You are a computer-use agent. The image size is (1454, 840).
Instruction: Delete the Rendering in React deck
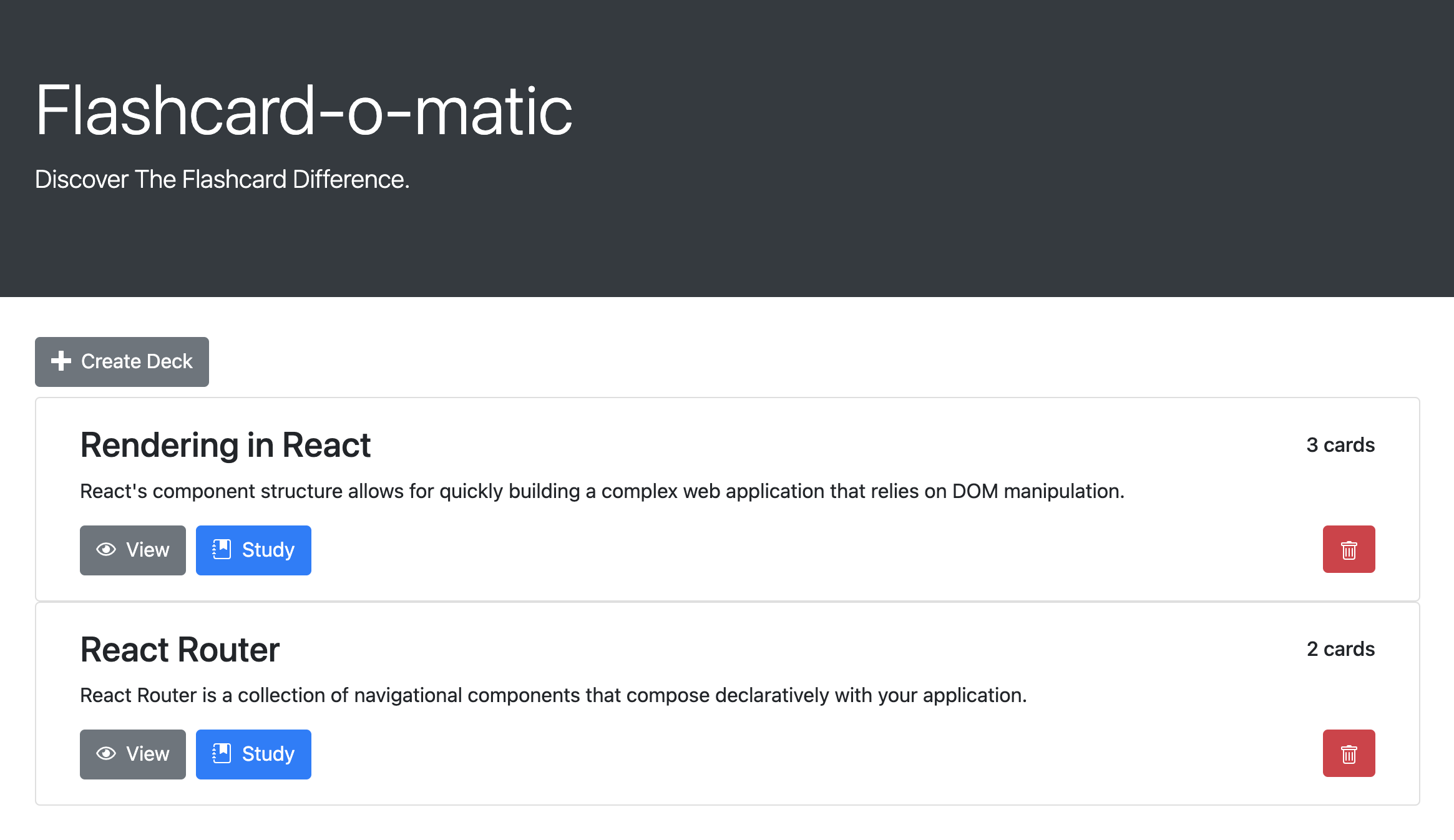(x=1349, y=549)
